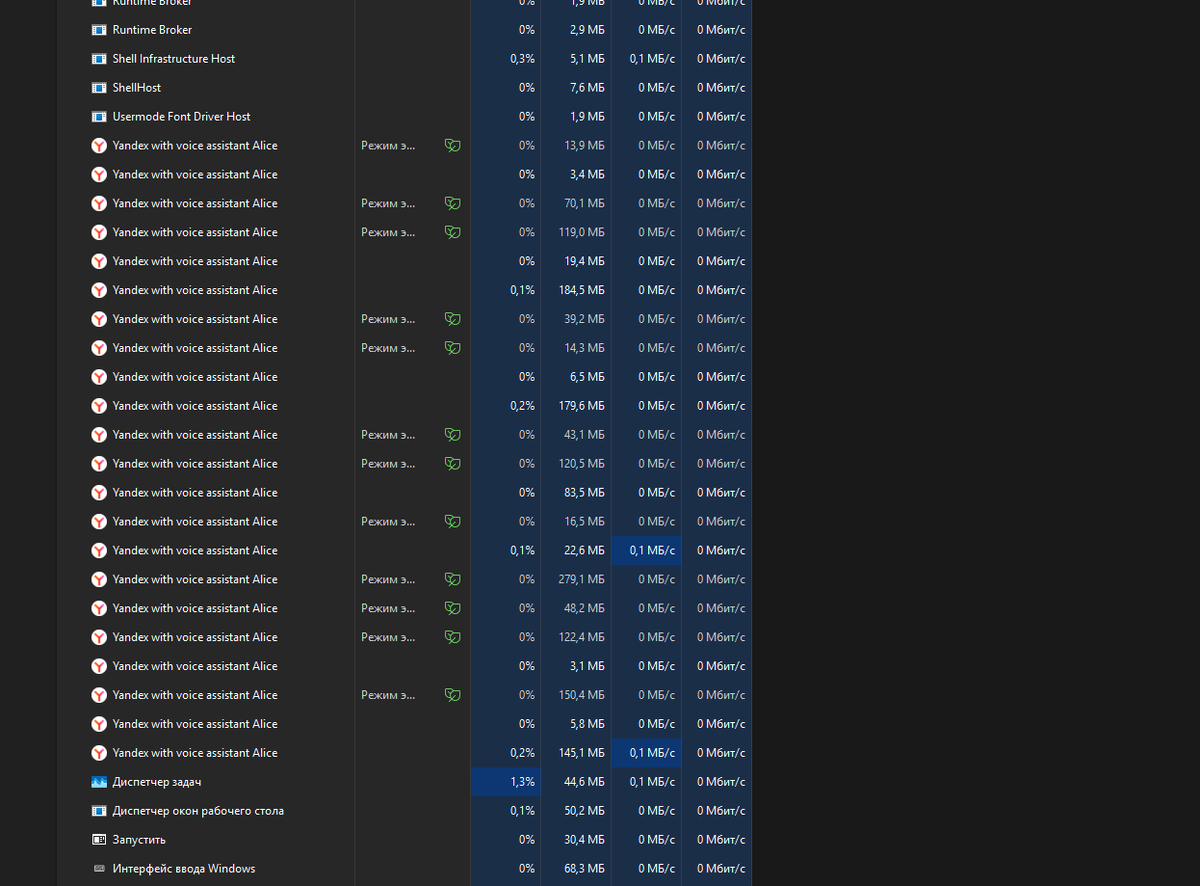Click the Yandex icon in the 179,6 МБ row
Image resolution: width=1200 pixels, height=886 pixels.
[99, 406]
